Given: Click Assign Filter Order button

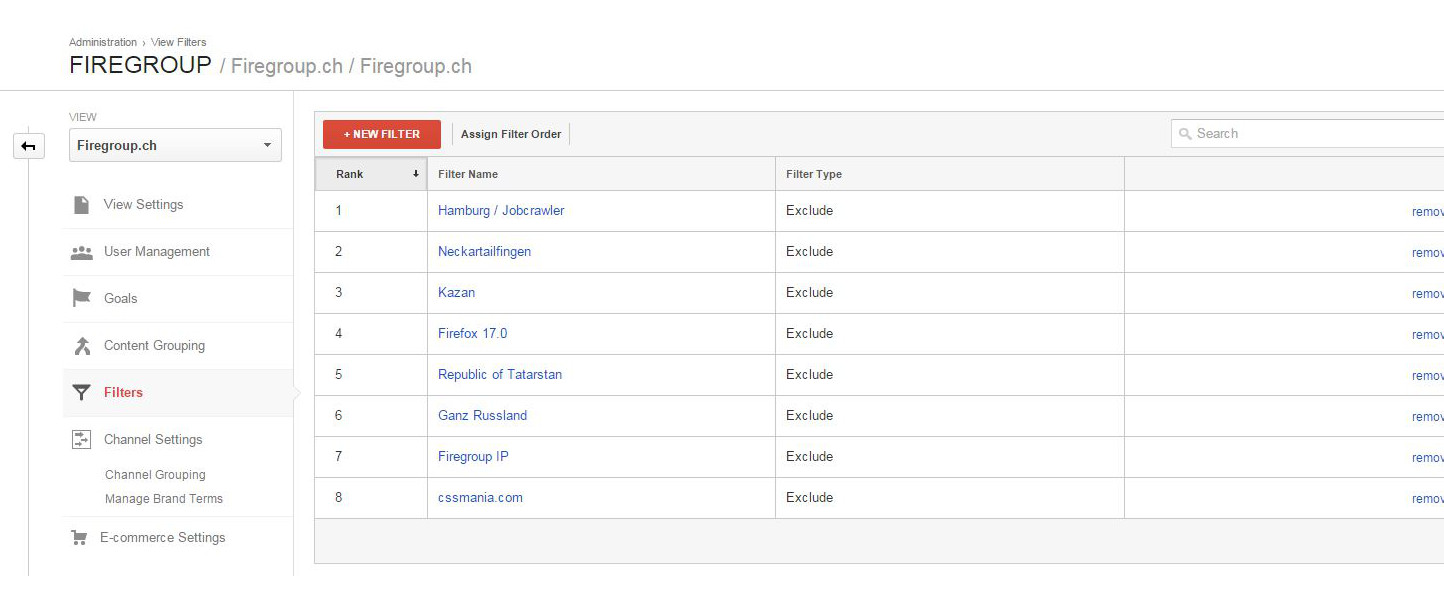Looking at the screenshot, I should [x=511, y=134].
